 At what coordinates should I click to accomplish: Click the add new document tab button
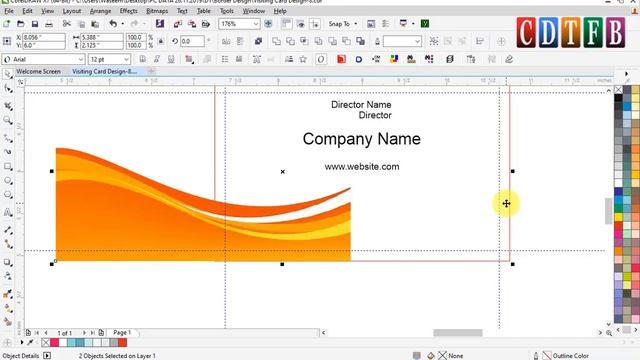coord(151,71)
